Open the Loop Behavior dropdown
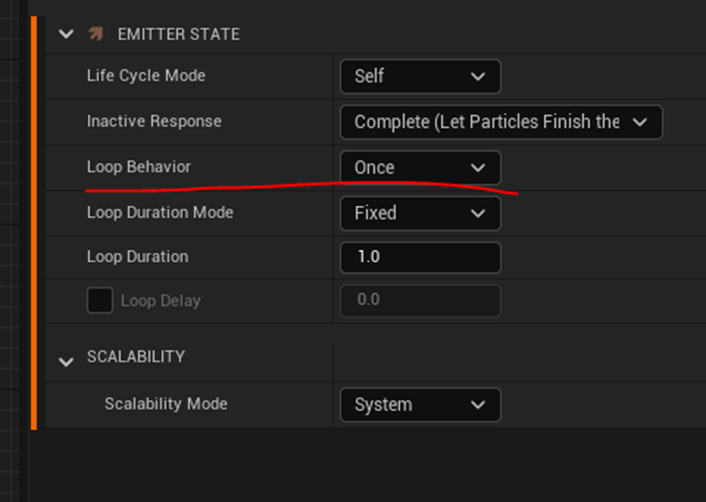 coord(420,167)
